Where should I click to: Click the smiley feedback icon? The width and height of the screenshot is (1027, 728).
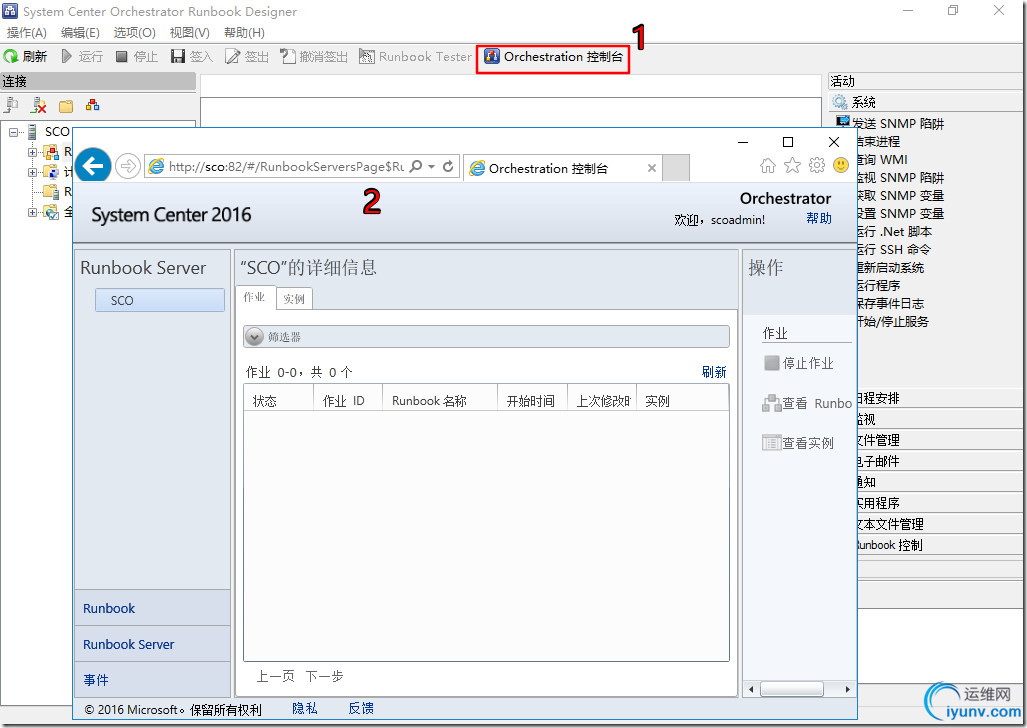pos(841,166)
